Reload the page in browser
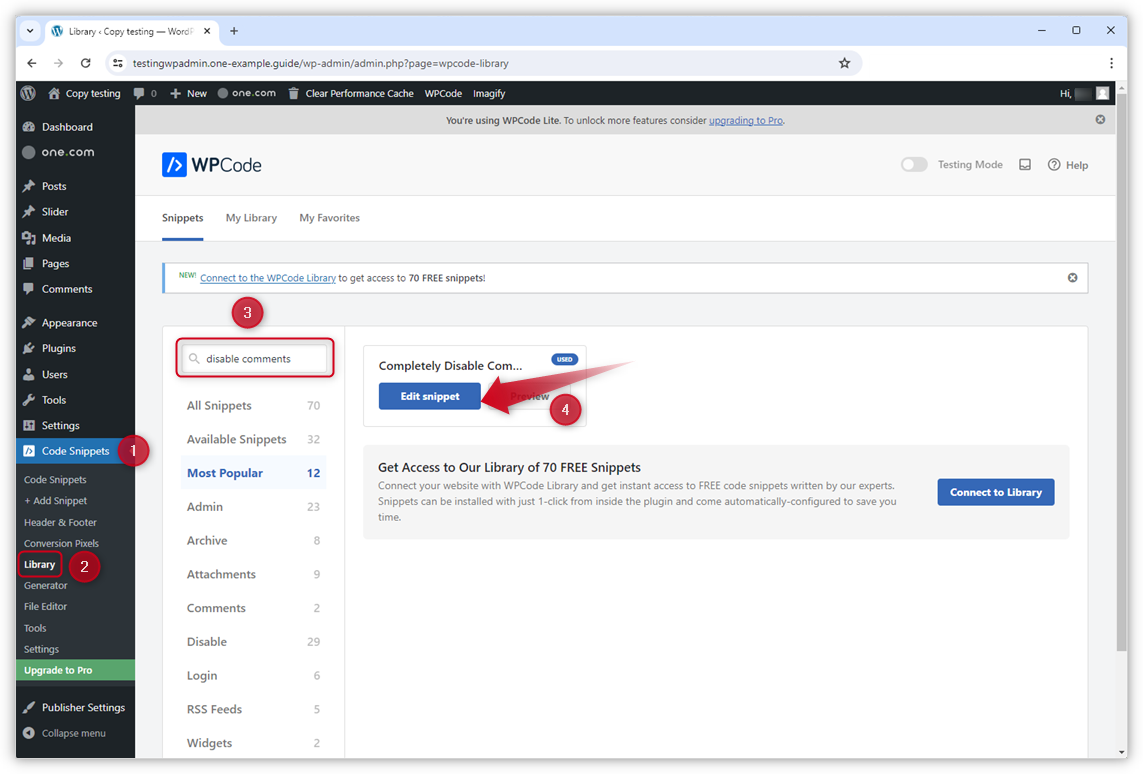The image size is (1143, 774). pyautogui.click(x=86, y=63)
